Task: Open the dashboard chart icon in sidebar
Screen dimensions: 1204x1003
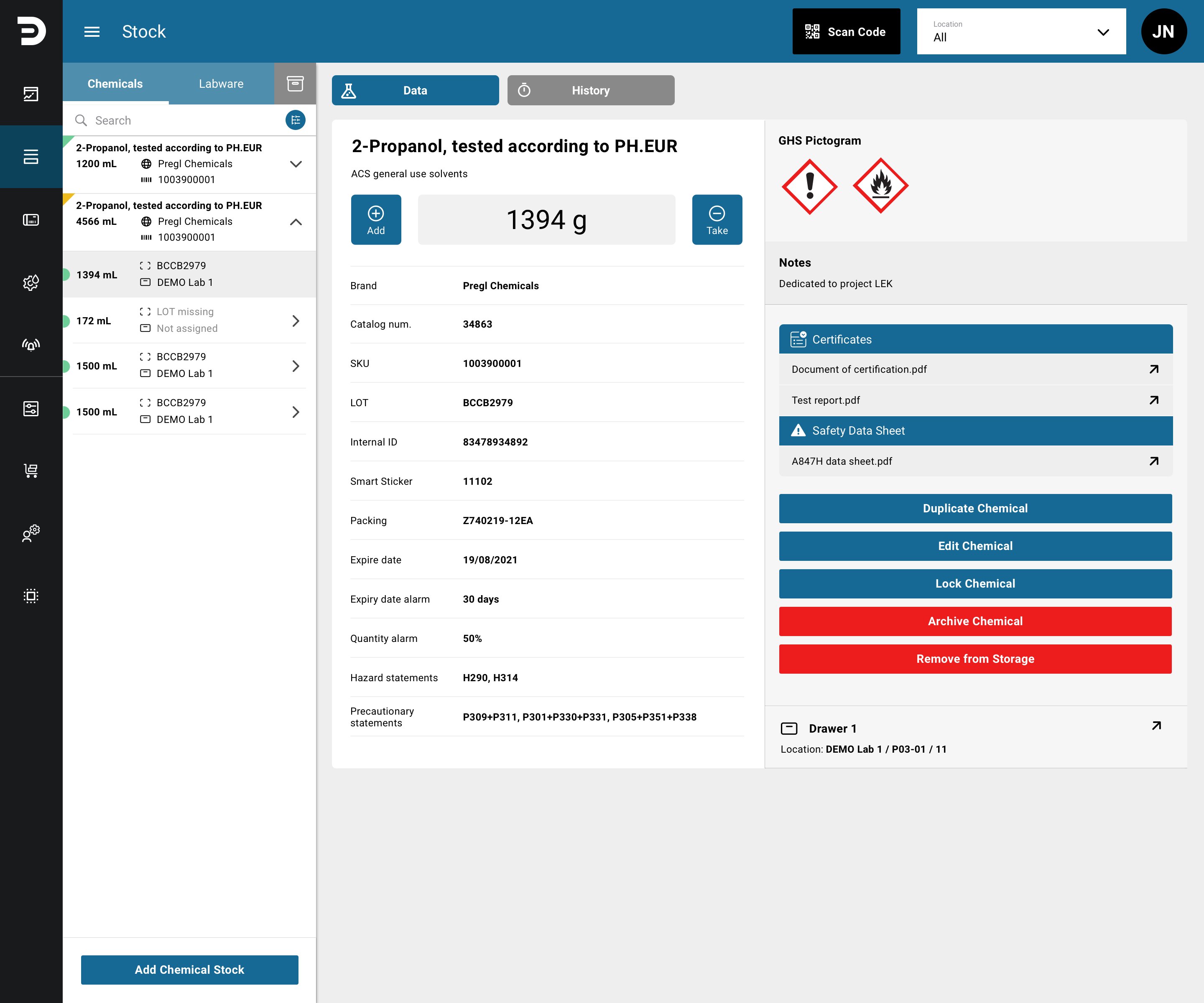Action: 31,94
